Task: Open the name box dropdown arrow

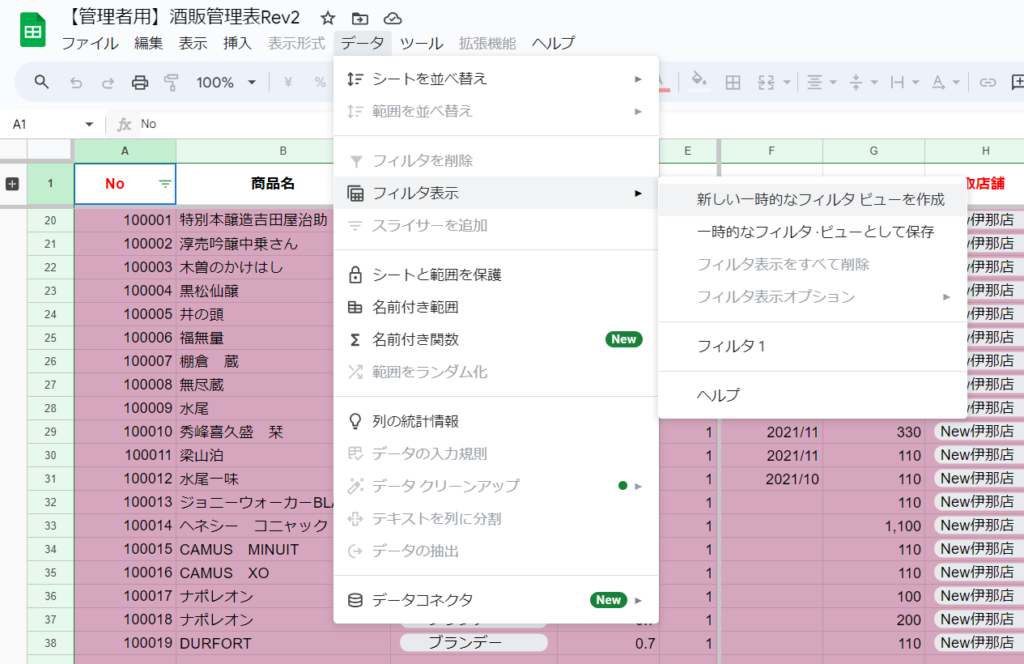Action: (x=89, y=124)
